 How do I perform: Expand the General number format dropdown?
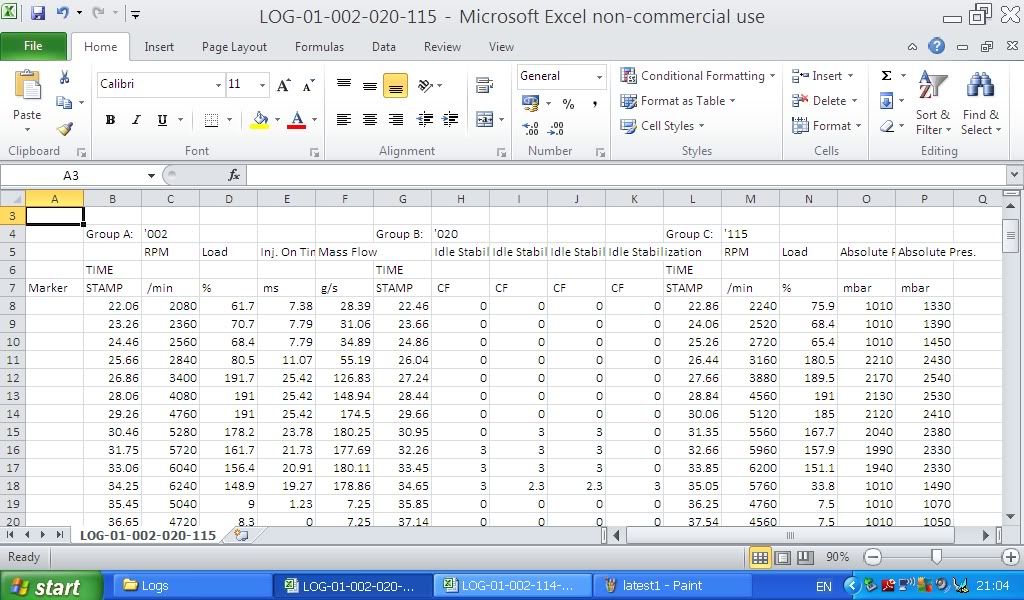click(599, 77)
